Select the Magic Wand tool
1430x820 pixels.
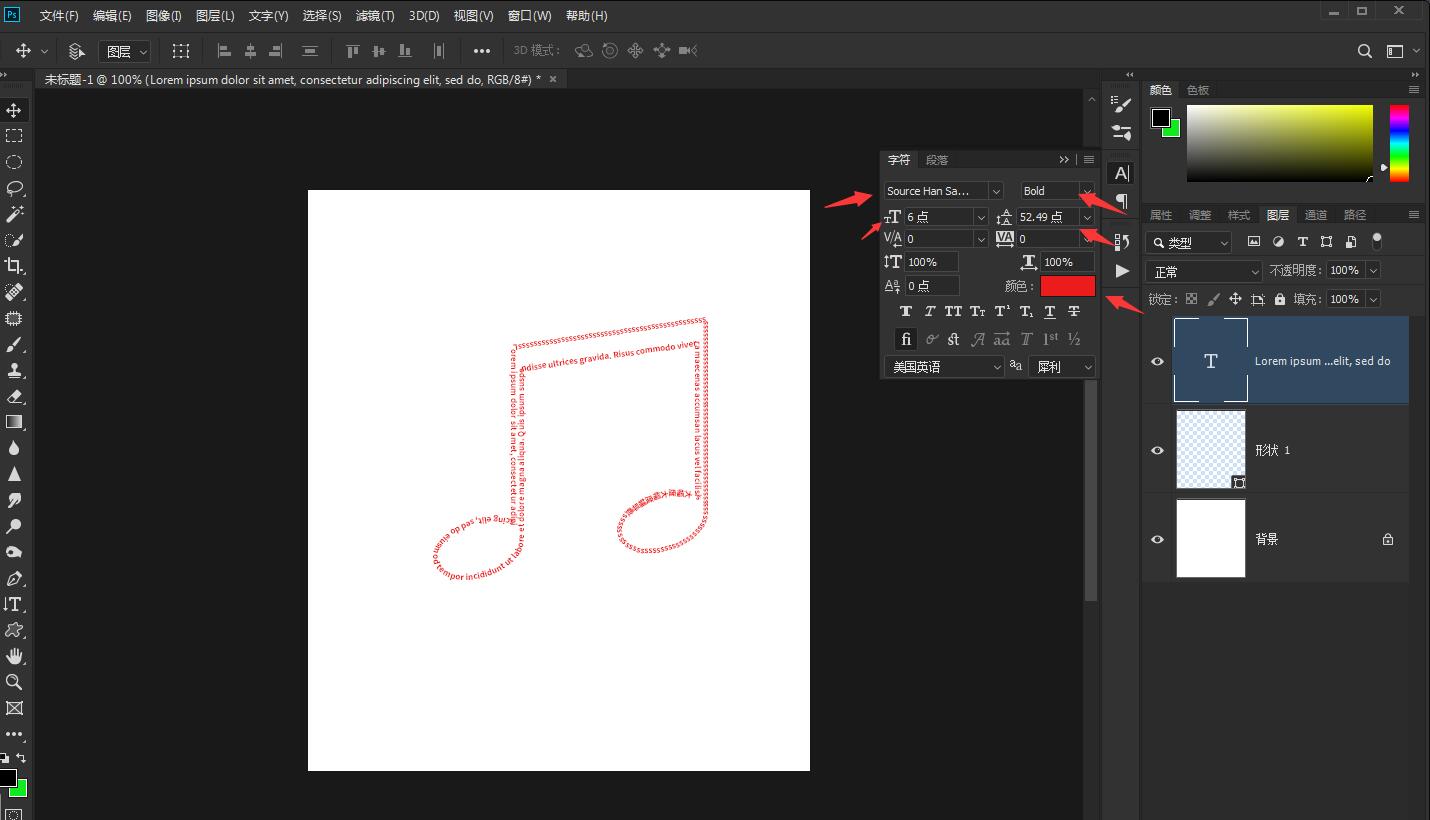pos(14,214)
